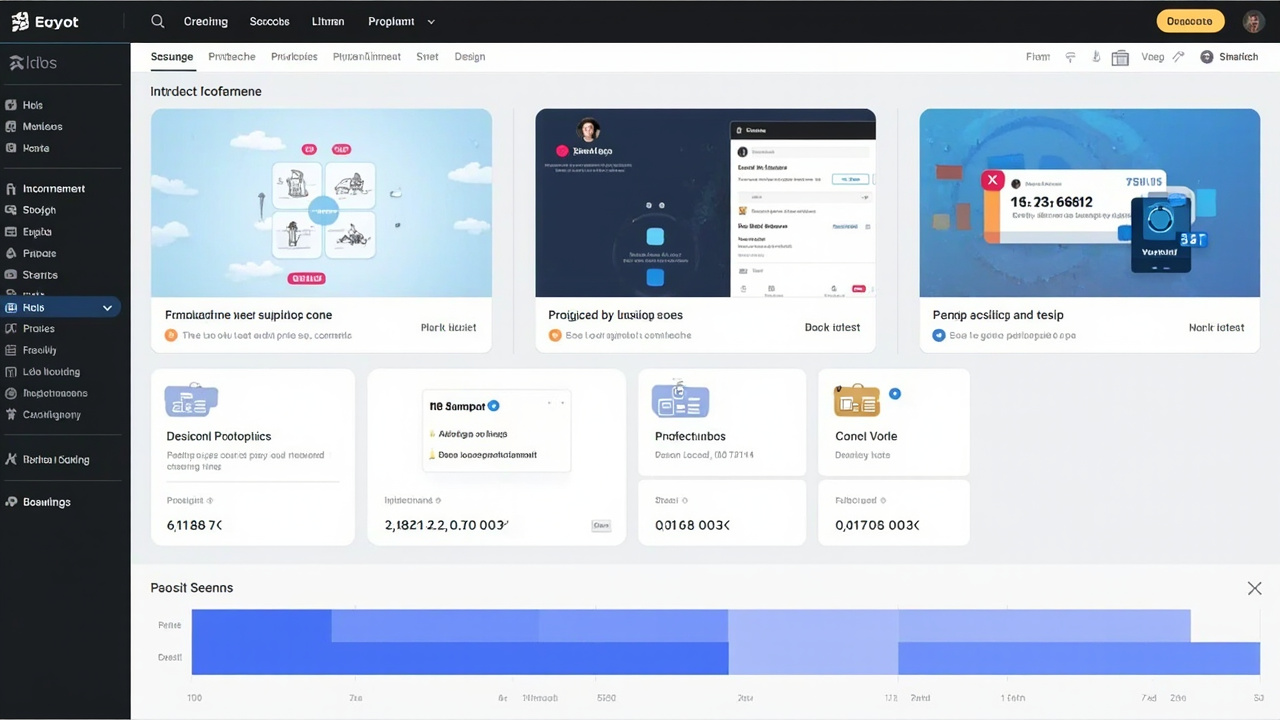The height and width of the screenshot is (720, 1280).
Task: Toggle the blue indicator next to NB Sampat
Action: pos(493,406)
